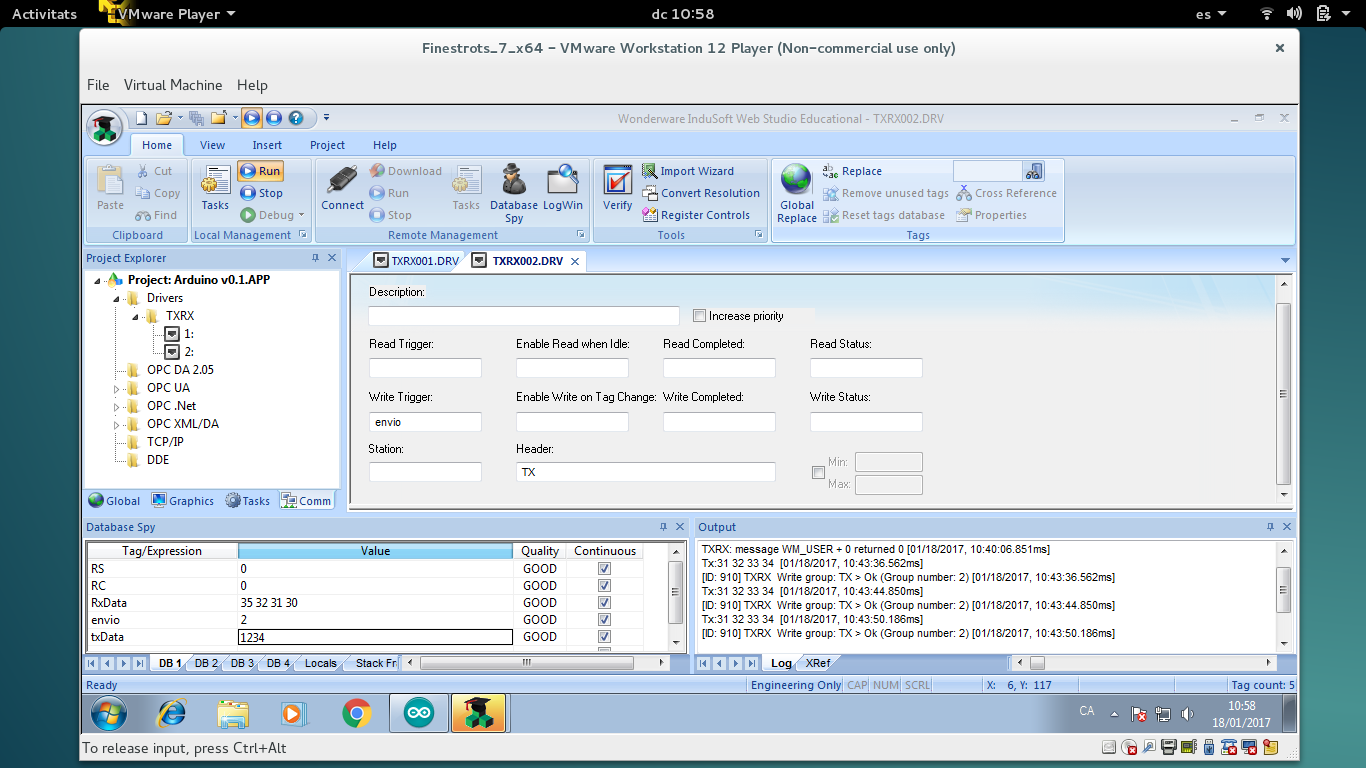This screenshot has height=768, width=1366.
Task: Uncheck Continuous for the RC tag
Action: tap(604, 586)
